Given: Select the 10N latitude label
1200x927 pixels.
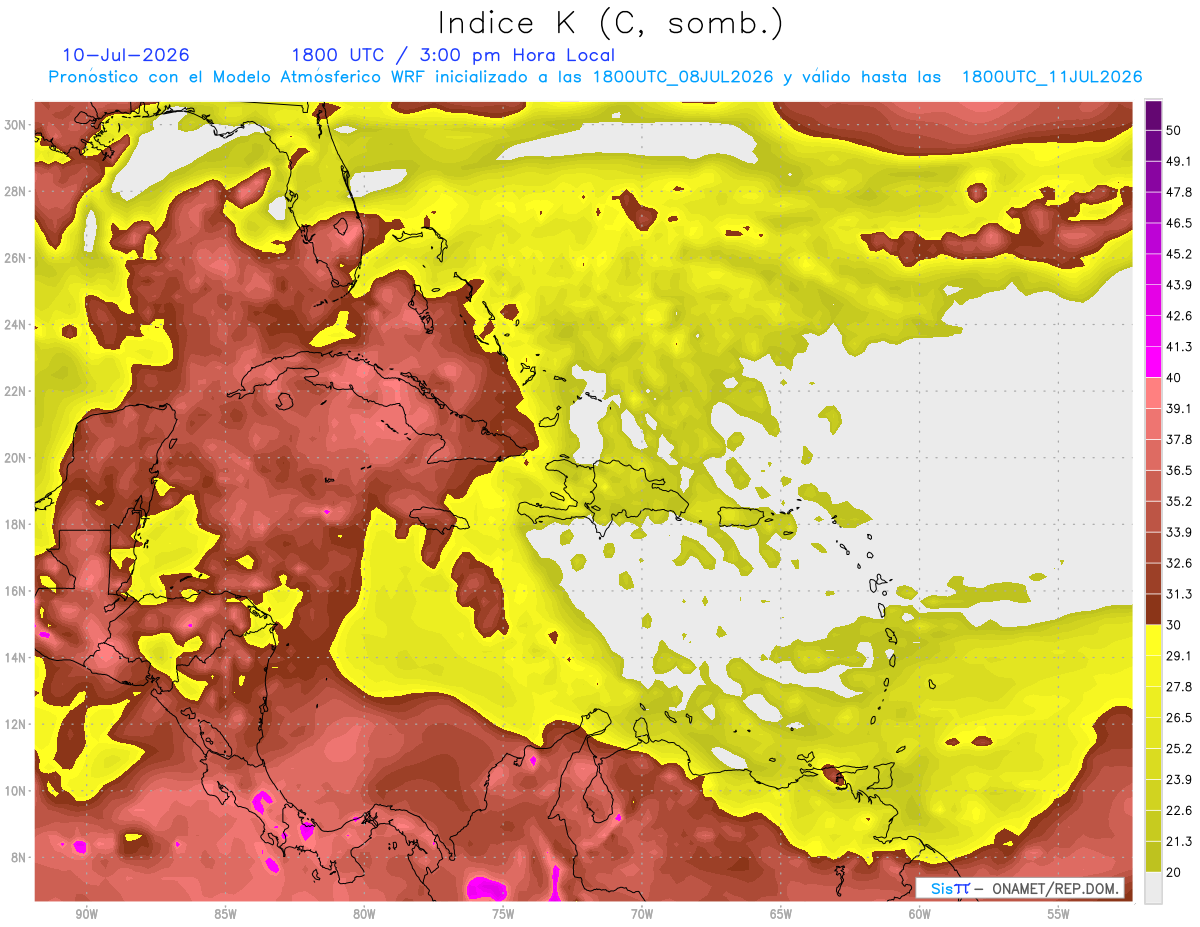Looking at the screenshot, I should click(17, 791).
